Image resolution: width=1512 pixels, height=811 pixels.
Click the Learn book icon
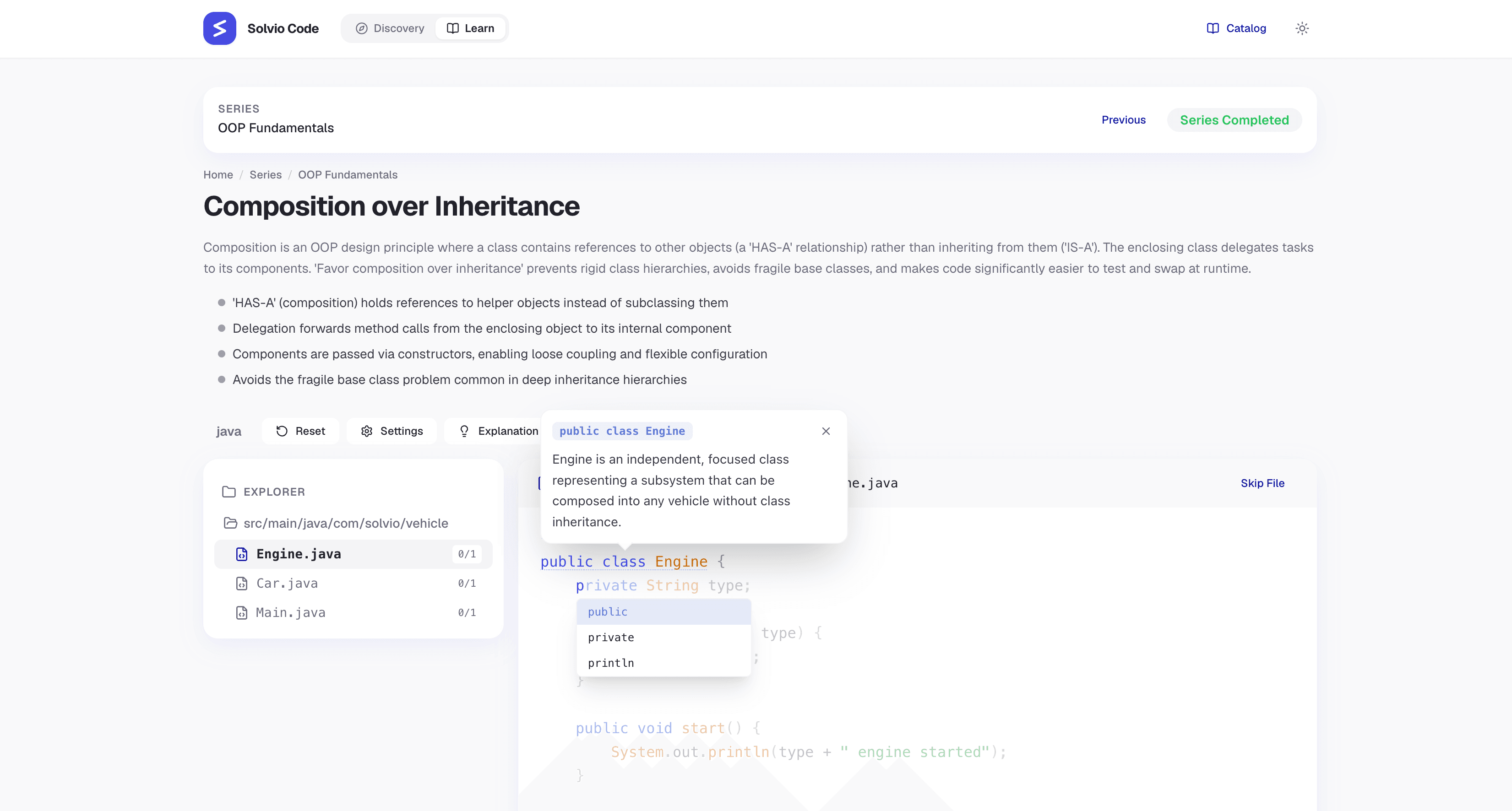[x=452, y=28]
